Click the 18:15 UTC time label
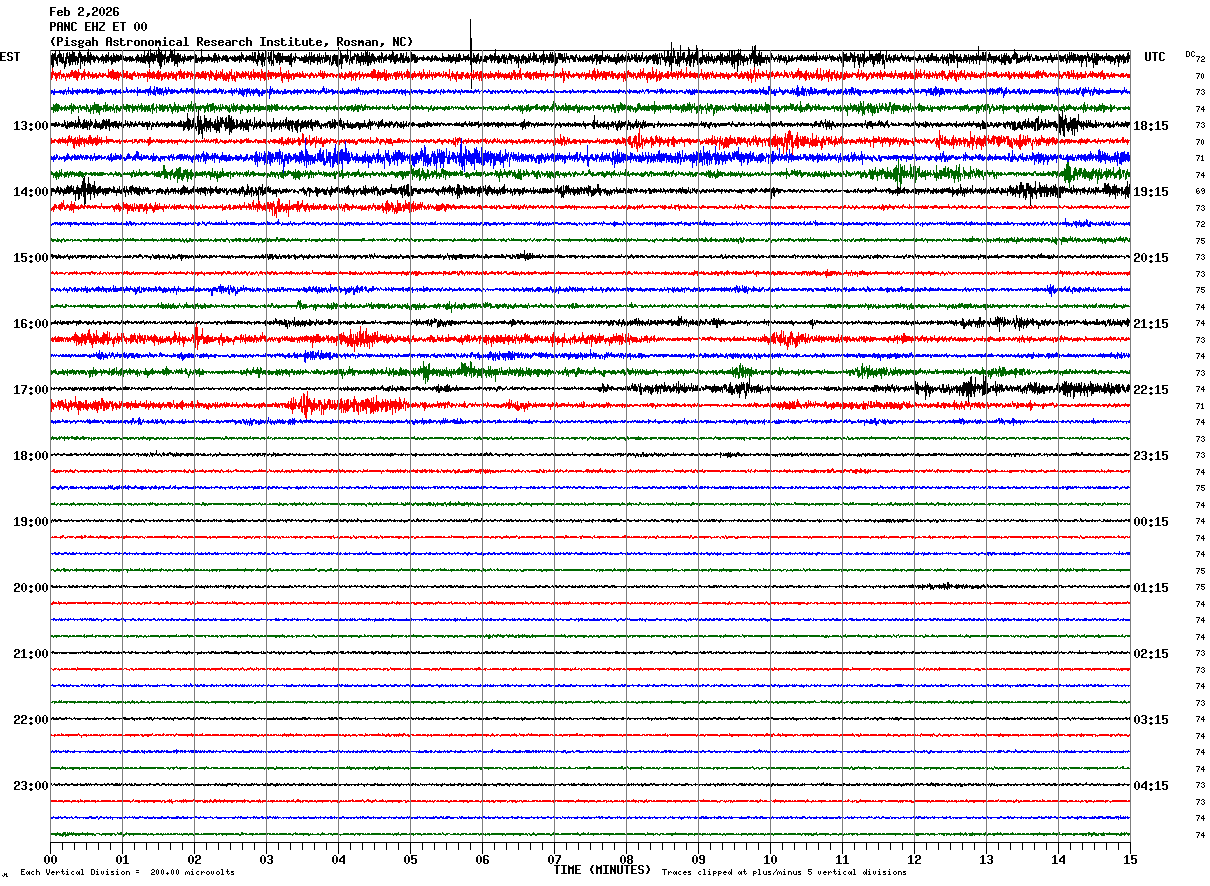This screenshot has height=886, width=1210. pyautogui.click(x=1151, y=126)
